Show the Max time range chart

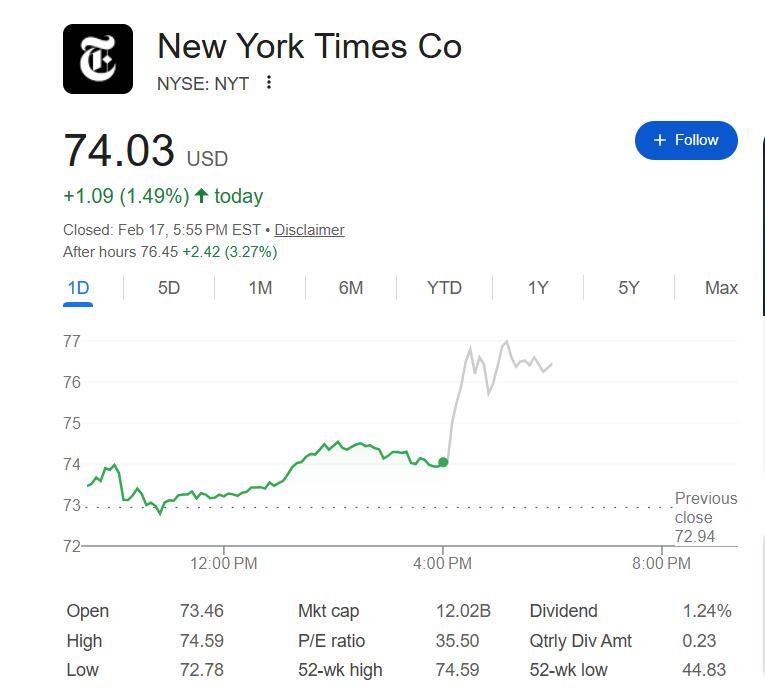coord(721,288)
